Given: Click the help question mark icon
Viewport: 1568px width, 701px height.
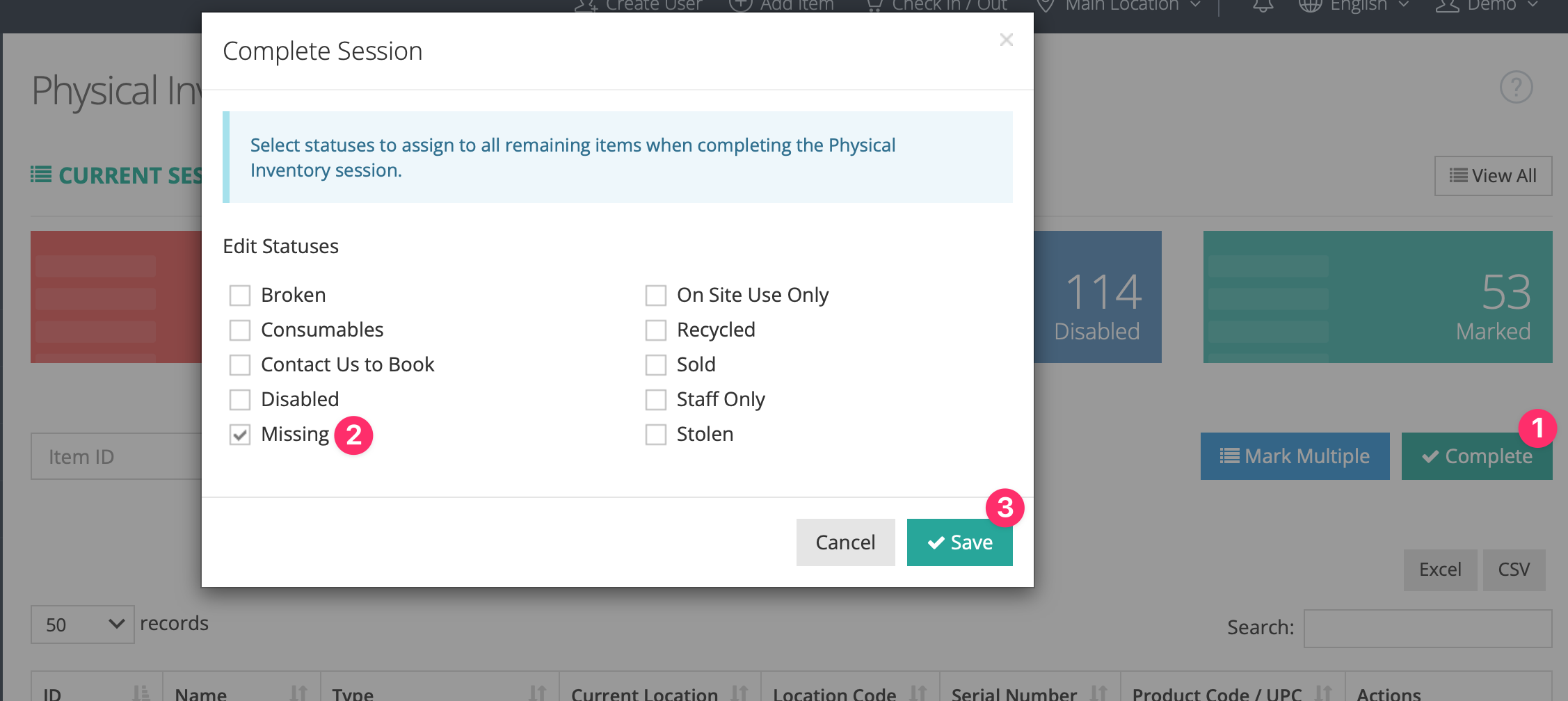Looking at the screenshot, I should [x=1516, y=87].
